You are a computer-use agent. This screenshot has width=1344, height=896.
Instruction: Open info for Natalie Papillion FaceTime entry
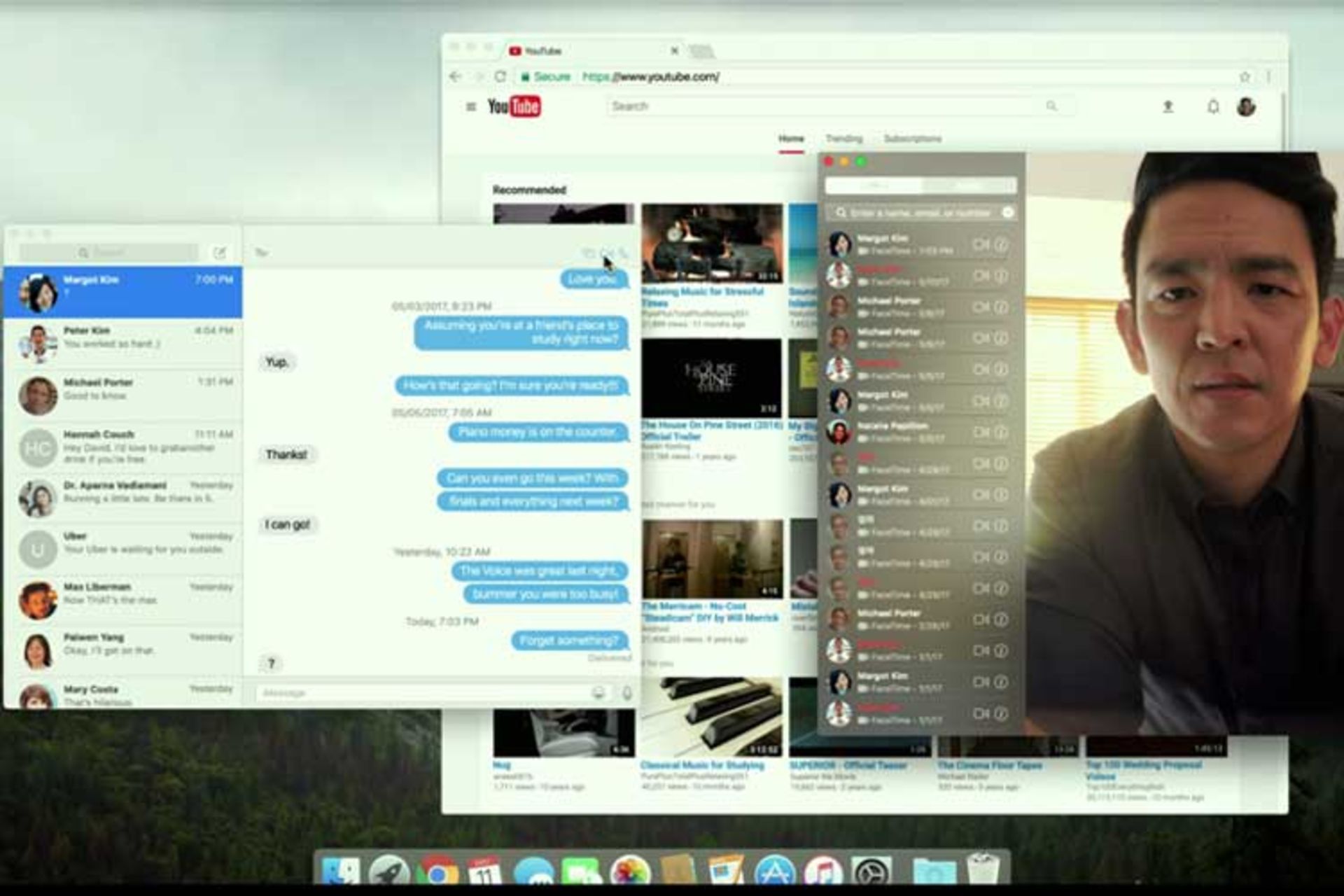click(1001, 433)
